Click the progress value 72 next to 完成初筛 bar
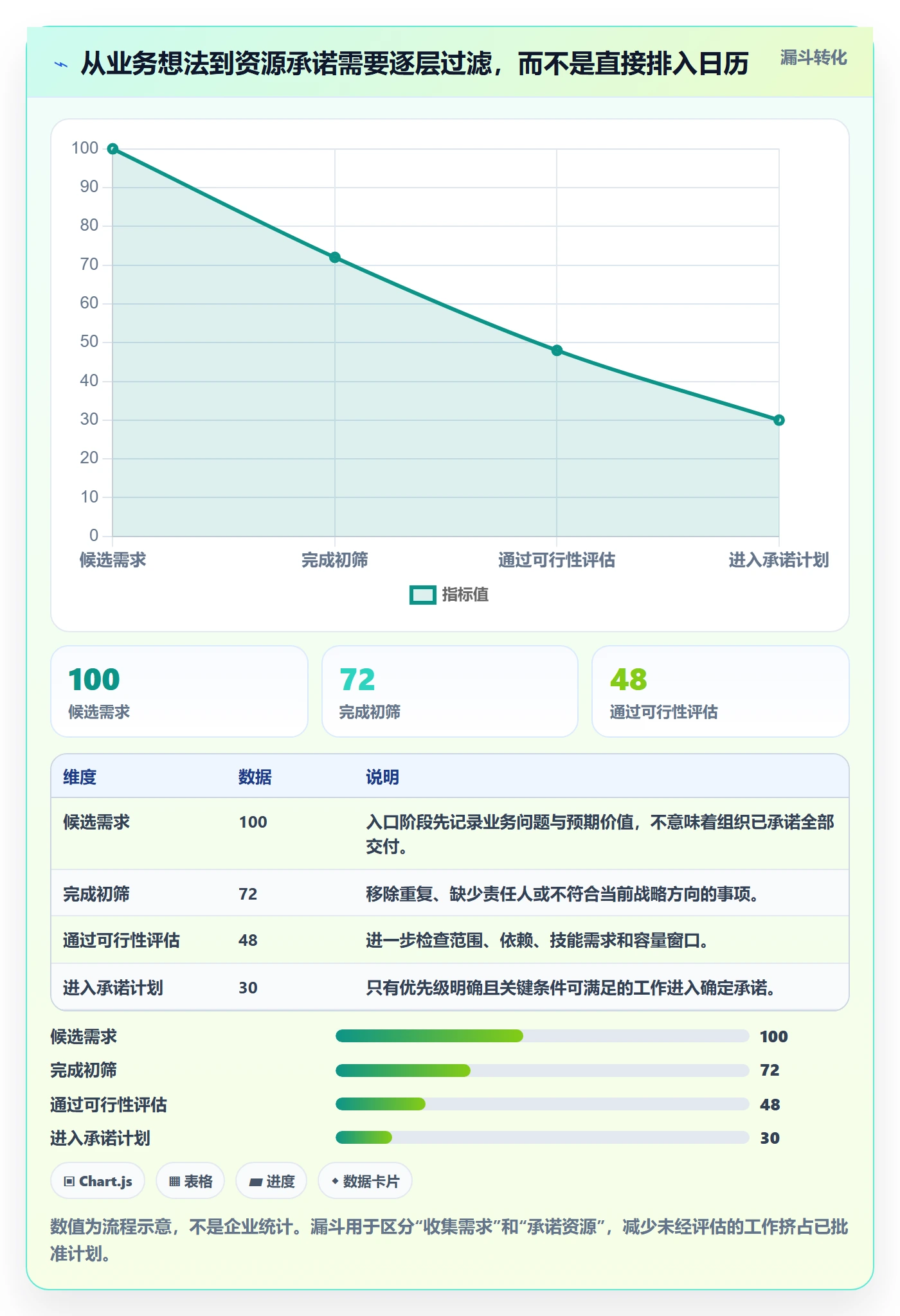Viewport: 900px width, 1316px height. point(770,1071)
